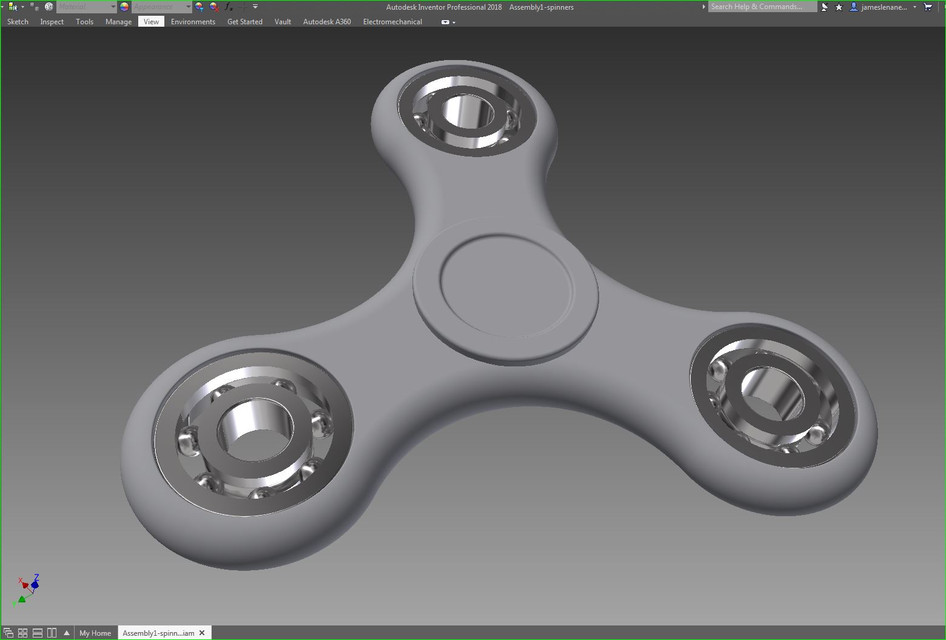Expand the Material selection dropdown
This screenshot has height=640, width=946.
pyautogui.click(x=113, y=7)
